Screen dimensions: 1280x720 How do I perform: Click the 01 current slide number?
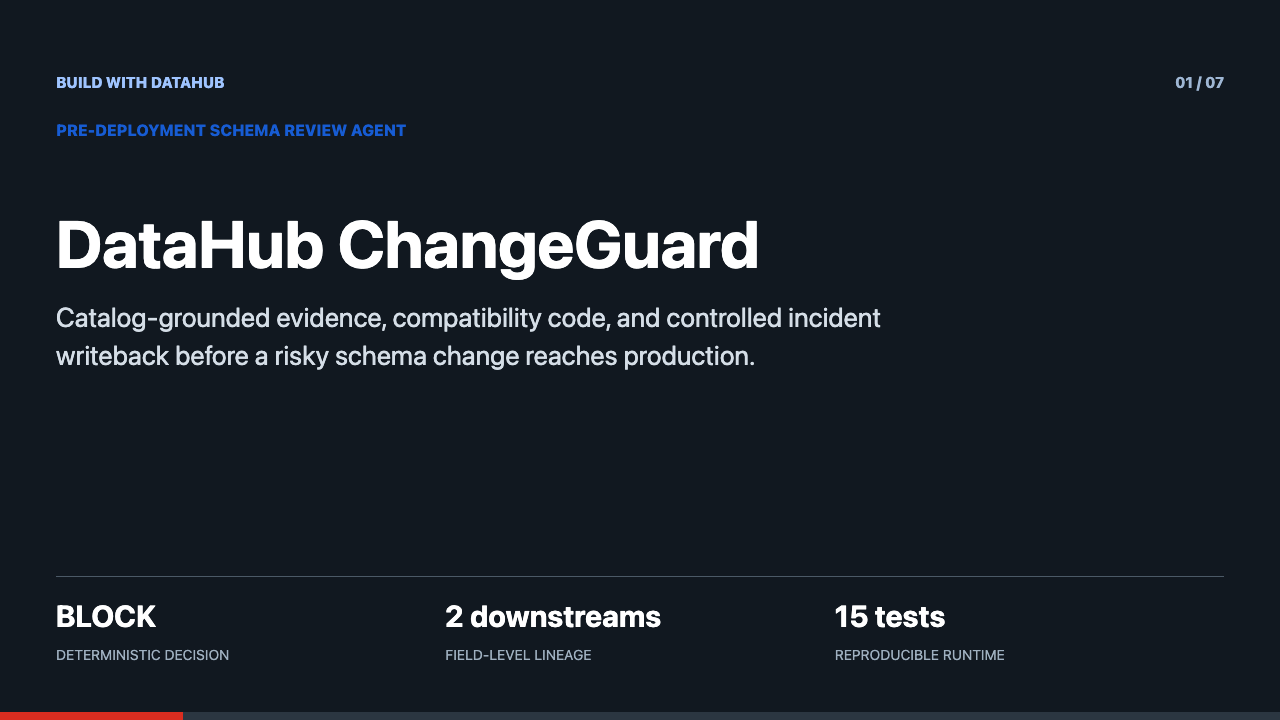click(x=1184, y=83)
